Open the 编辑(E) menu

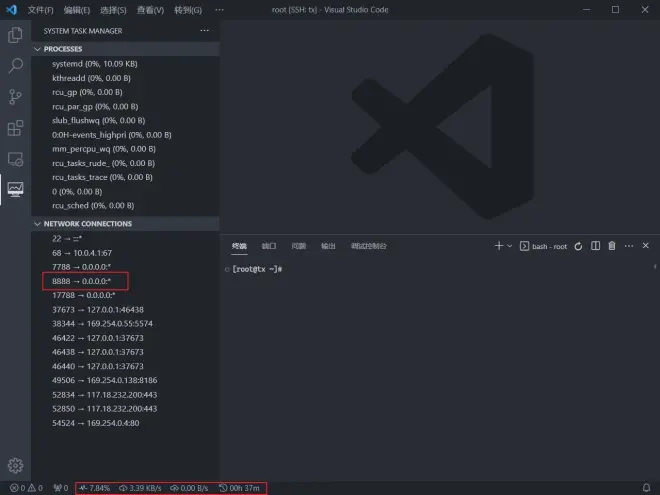pyautogui.click(x=77, y=10)
